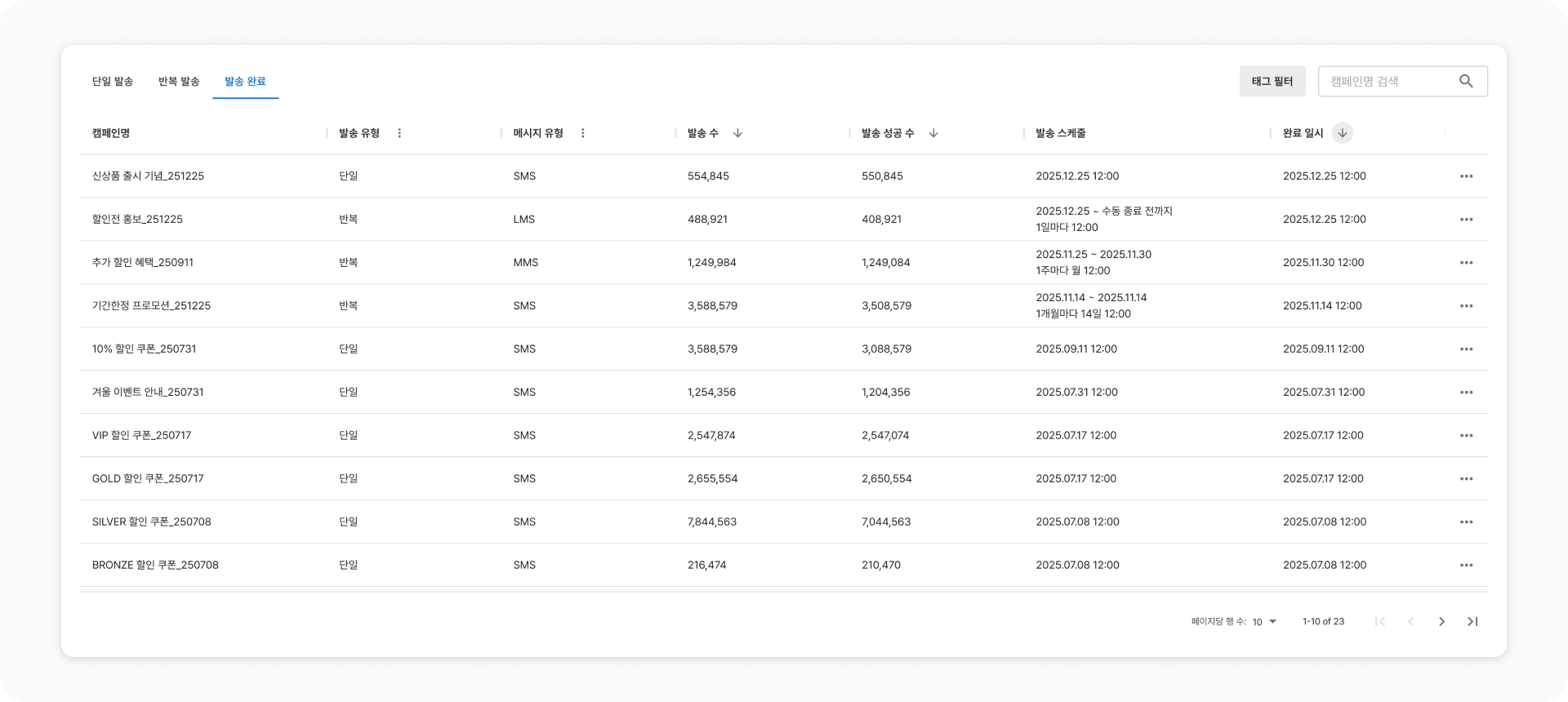
Task: Sort by 발송 수 arrow icon
Action: (x=737, y=133)
